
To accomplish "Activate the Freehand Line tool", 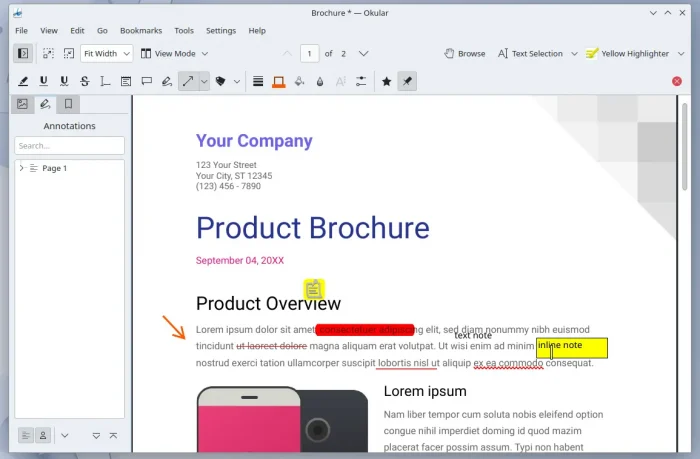I will click(x=166, y=81).
